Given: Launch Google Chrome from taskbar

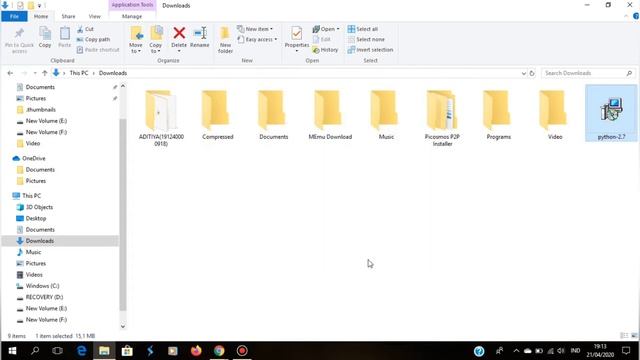Looking at the screenshot, I should pos(219,351).
